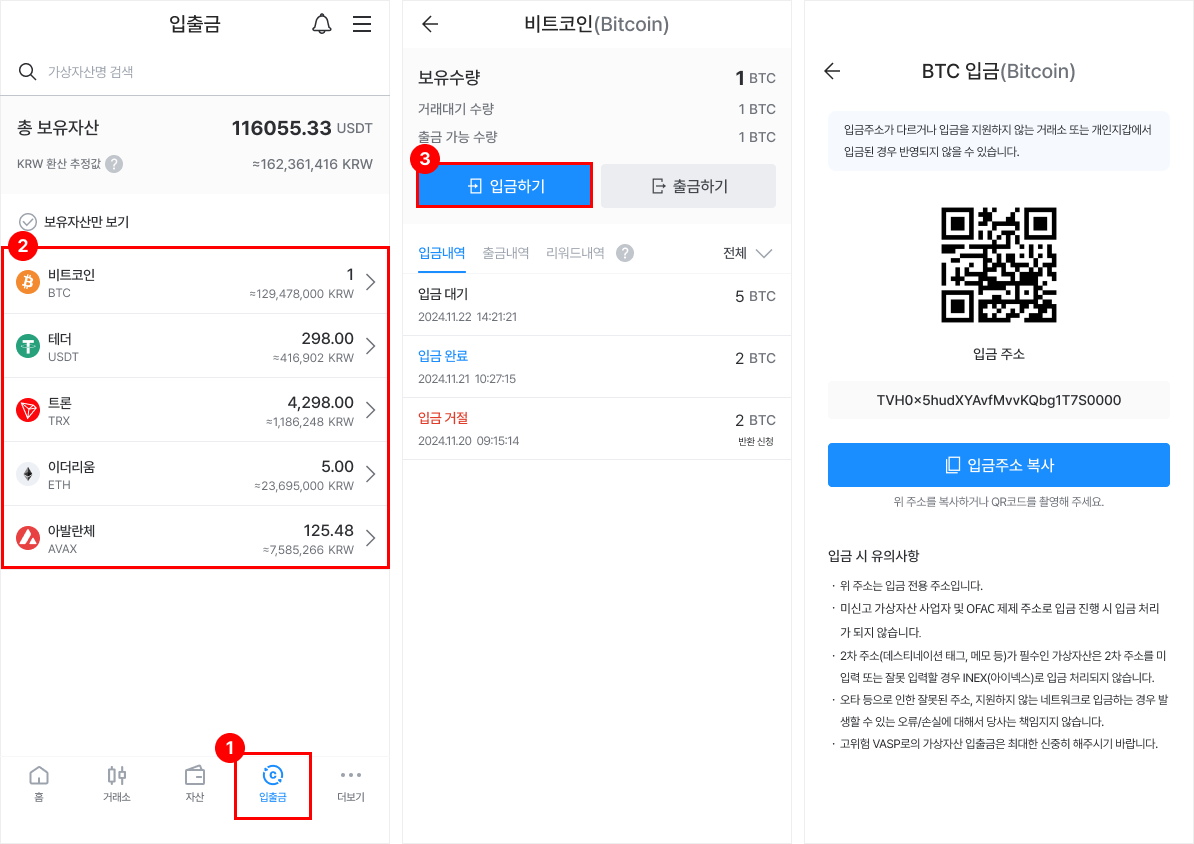This screenshot has height=844, width=1194.
Task: Switch to the 입금내역 tab
Action: (x=442, y=253)
